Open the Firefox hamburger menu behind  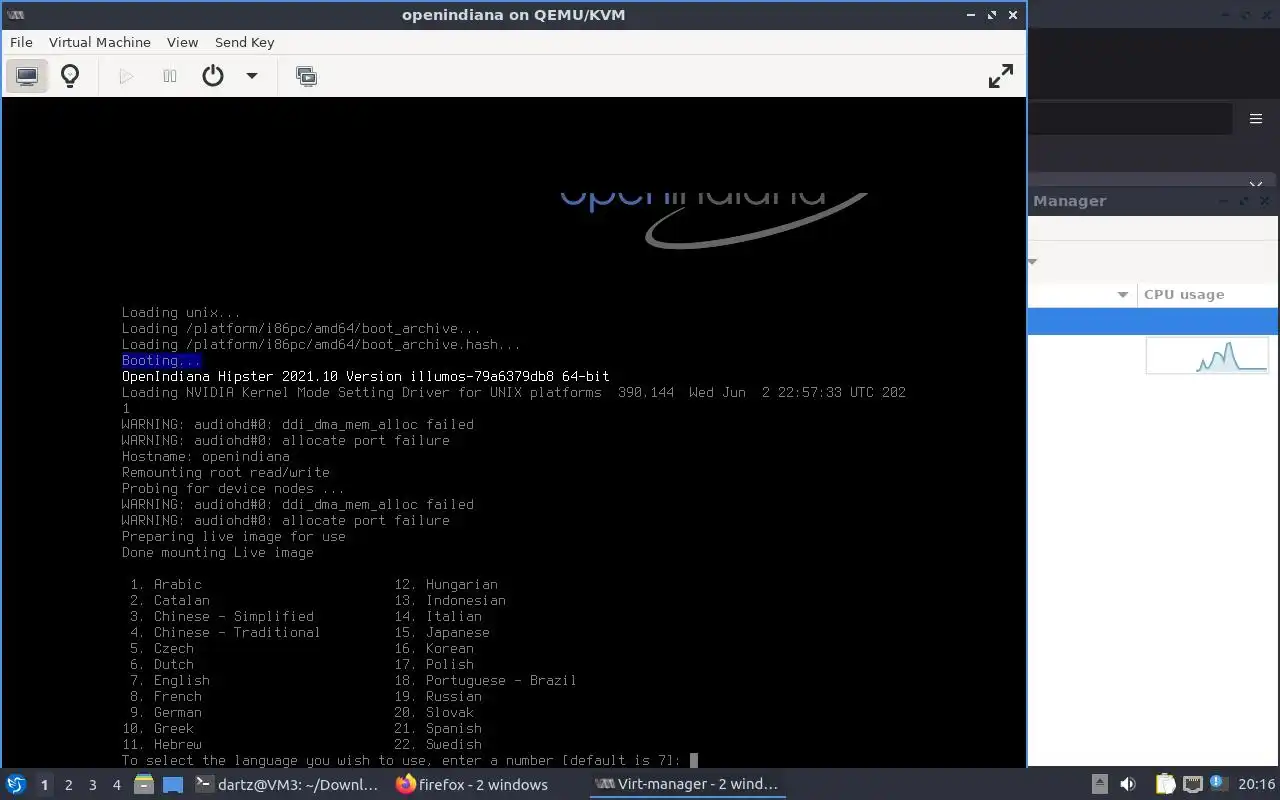pyautogui.click(x=1256, y=118)
